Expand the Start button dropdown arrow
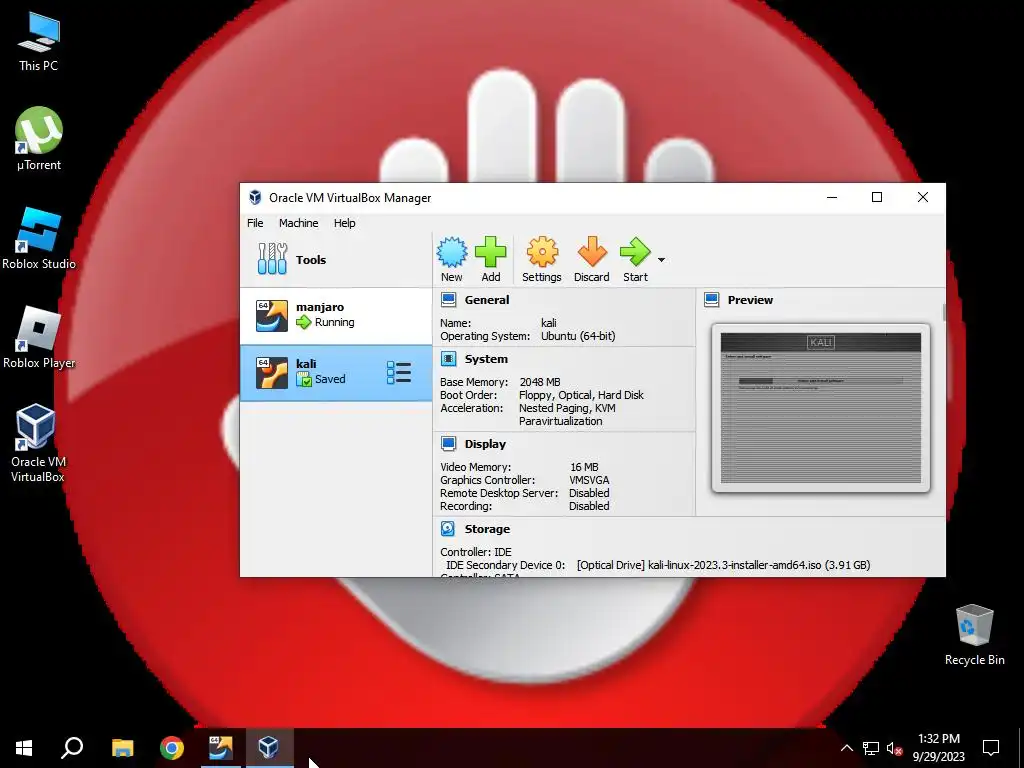This screenshot has width=1024, height=768. tap(661, 260)
